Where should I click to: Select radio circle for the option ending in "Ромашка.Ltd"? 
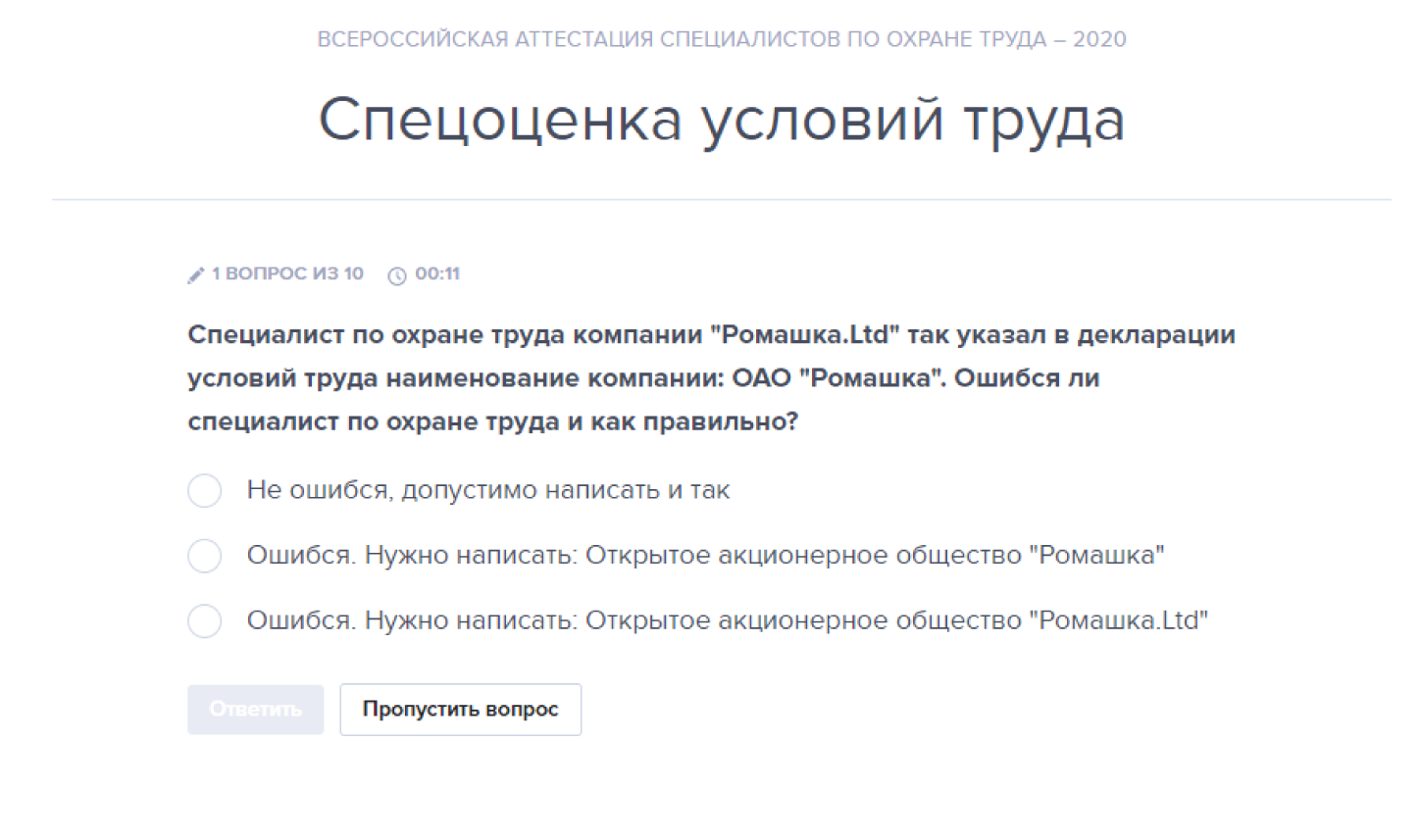tap(204, 621)
